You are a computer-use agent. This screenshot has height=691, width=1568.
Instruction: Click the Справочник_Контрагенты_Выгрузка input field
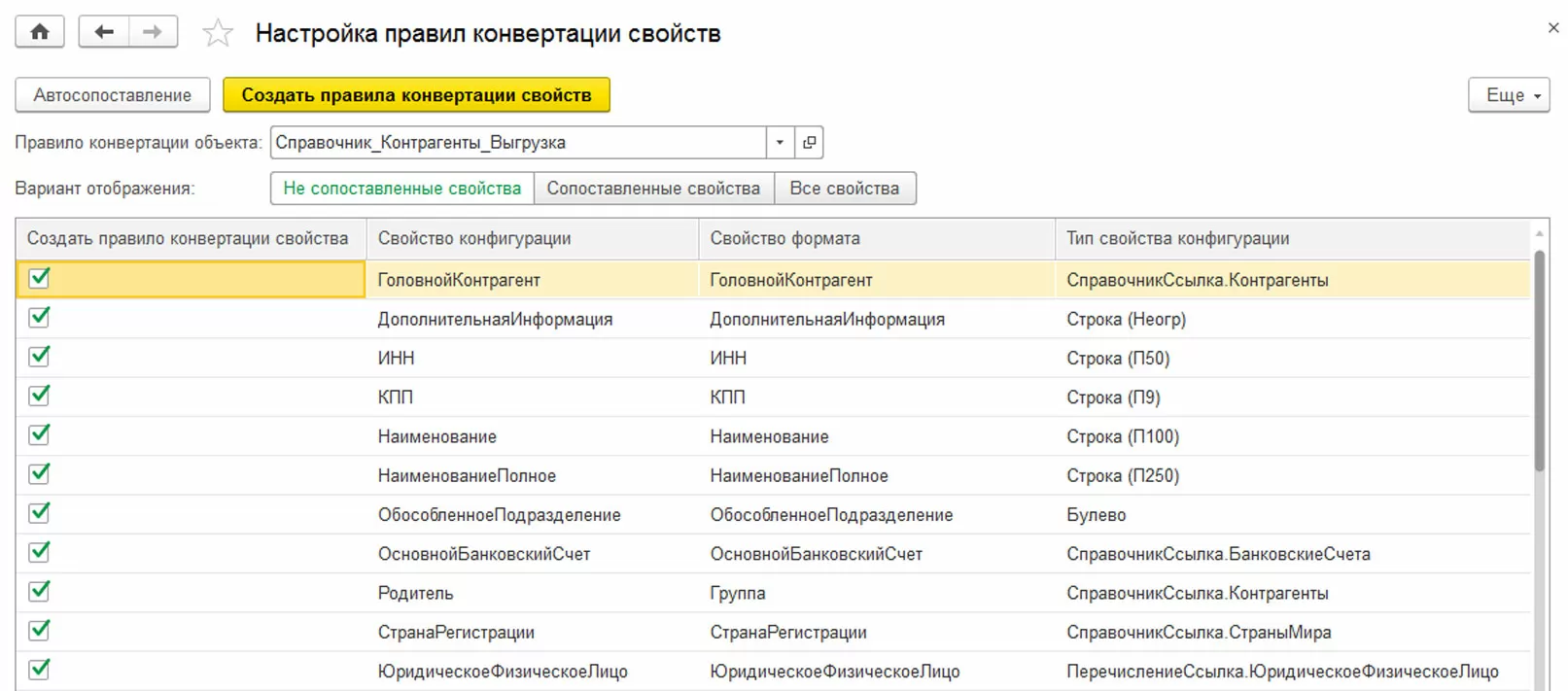pos(518,143)
